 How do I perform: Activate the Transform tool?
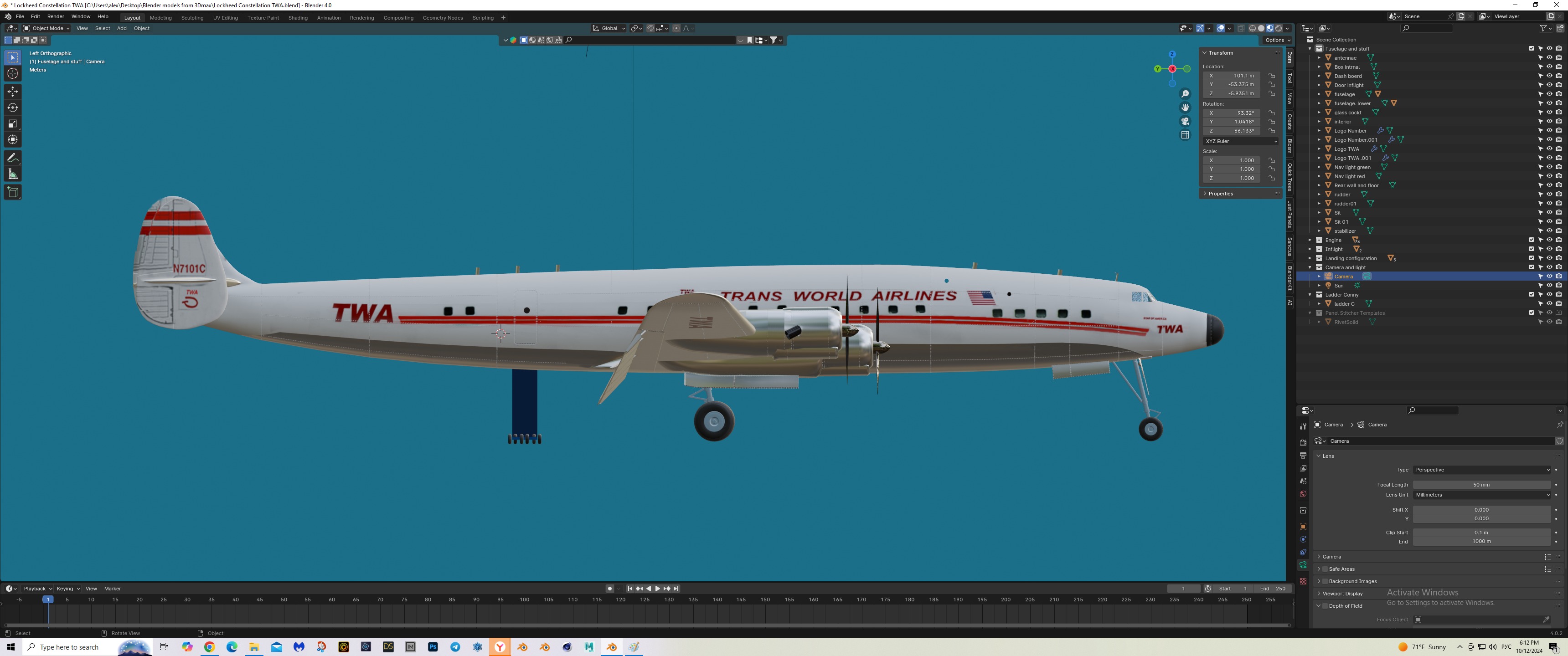click(x=13, y=139)
